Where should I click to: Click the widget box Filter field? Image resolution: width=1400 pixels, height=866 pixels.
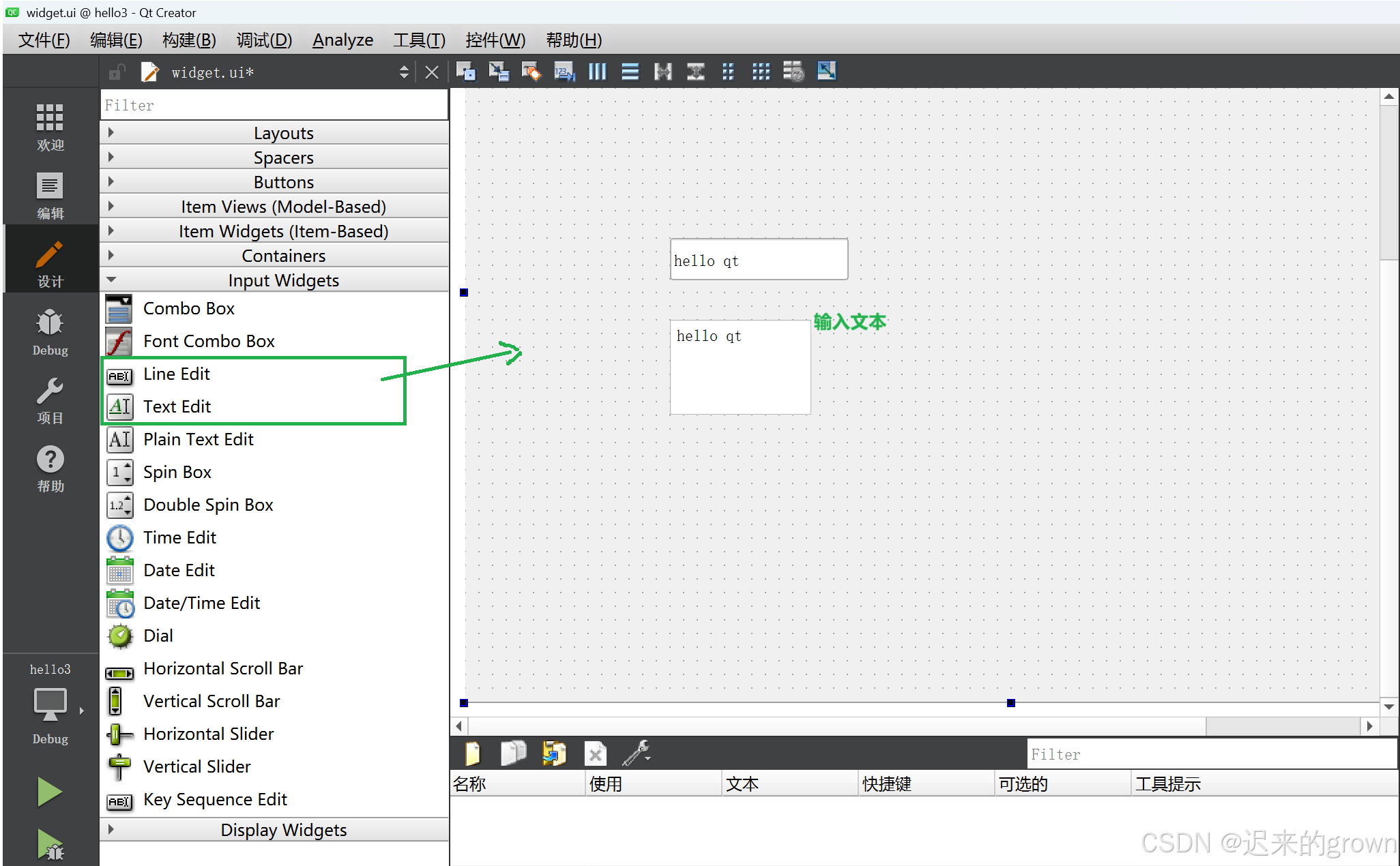(273, 106)
